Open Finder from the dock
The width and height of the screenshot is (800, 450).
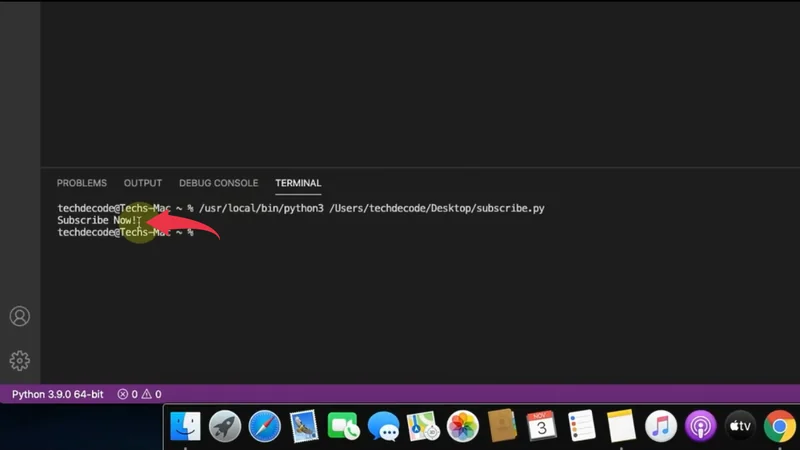tap(186, 427)
